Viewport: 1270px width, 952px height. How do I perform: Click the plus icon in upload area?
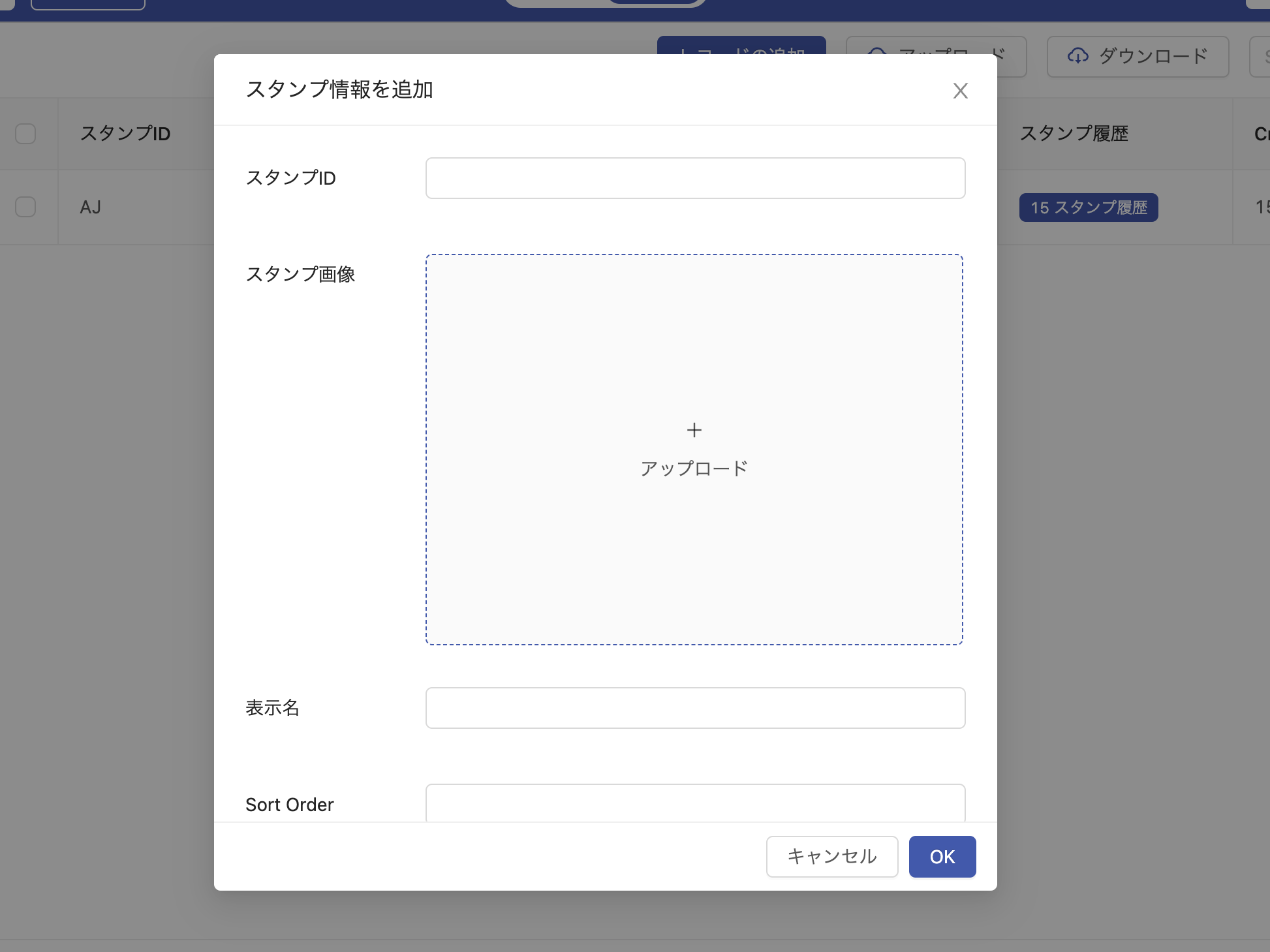[694, 430]
